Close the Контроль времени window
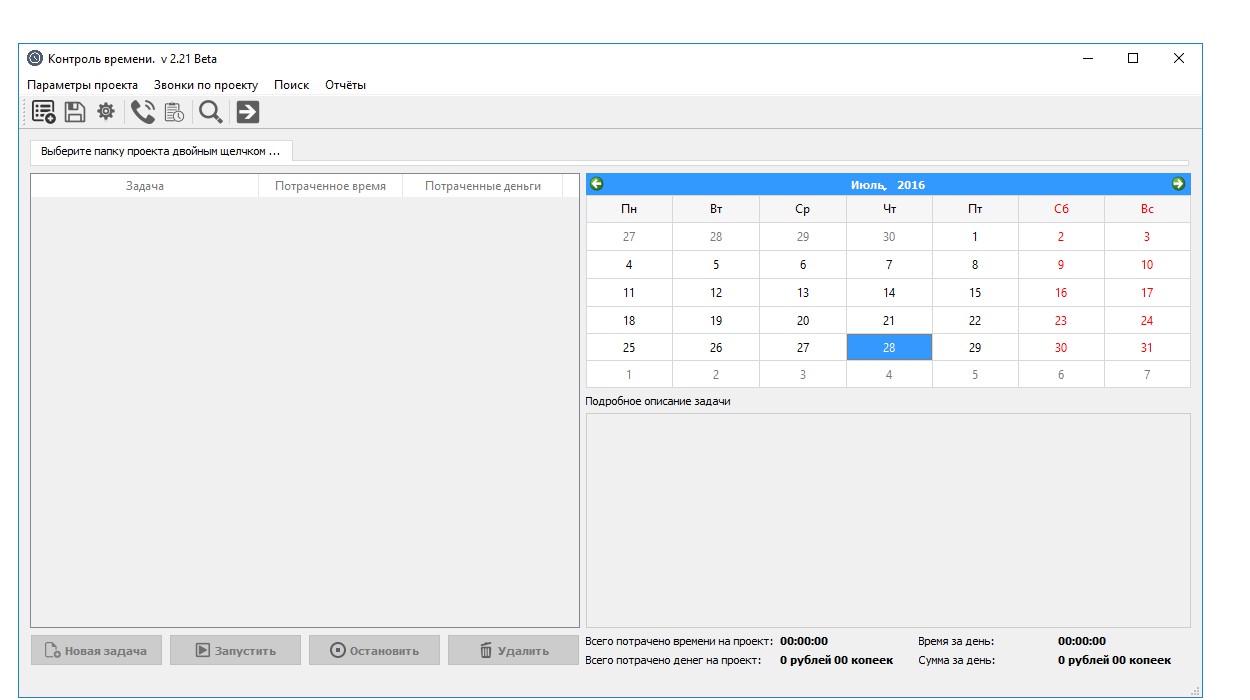1250x700 pixels. [x=1179, y=58]
